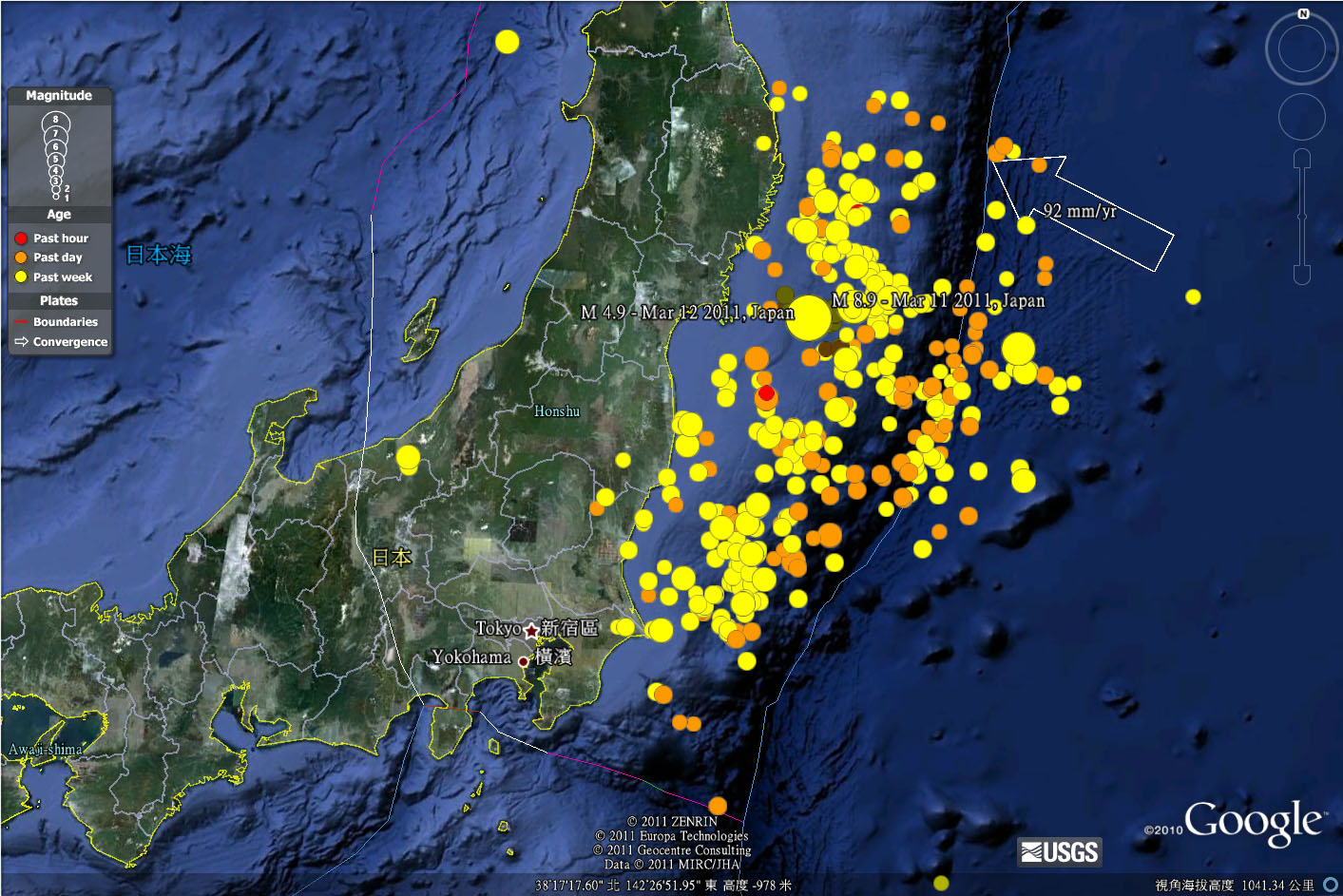This screenshot has width=1343, height=896.
Task: Click the Magnitude legend header
Action: (59, 96)
